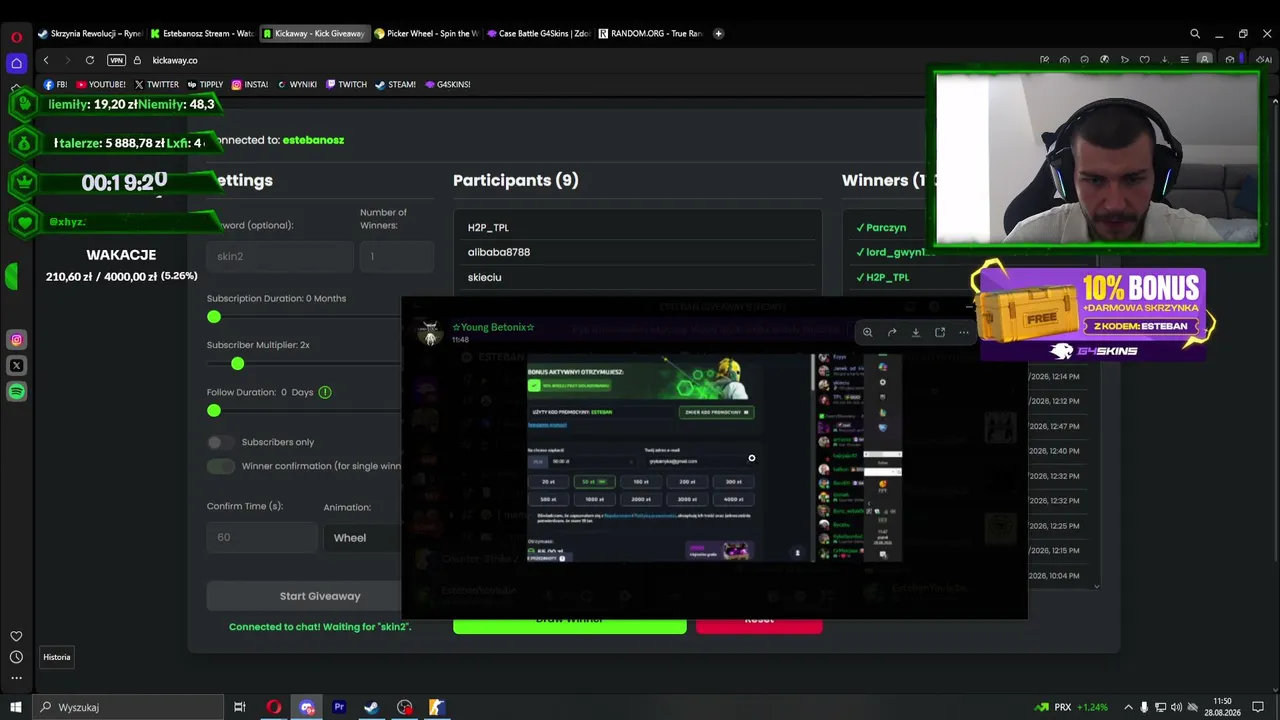Open History from the Opera sidebar clock icon
The width and height of the screenshot is (1280, 720).
click(16, 657)
